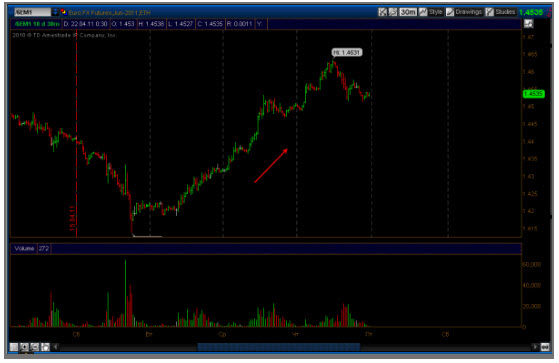Select the pan hand tool icon
This screenshot has height=363, width=559.
click(45, 347)
